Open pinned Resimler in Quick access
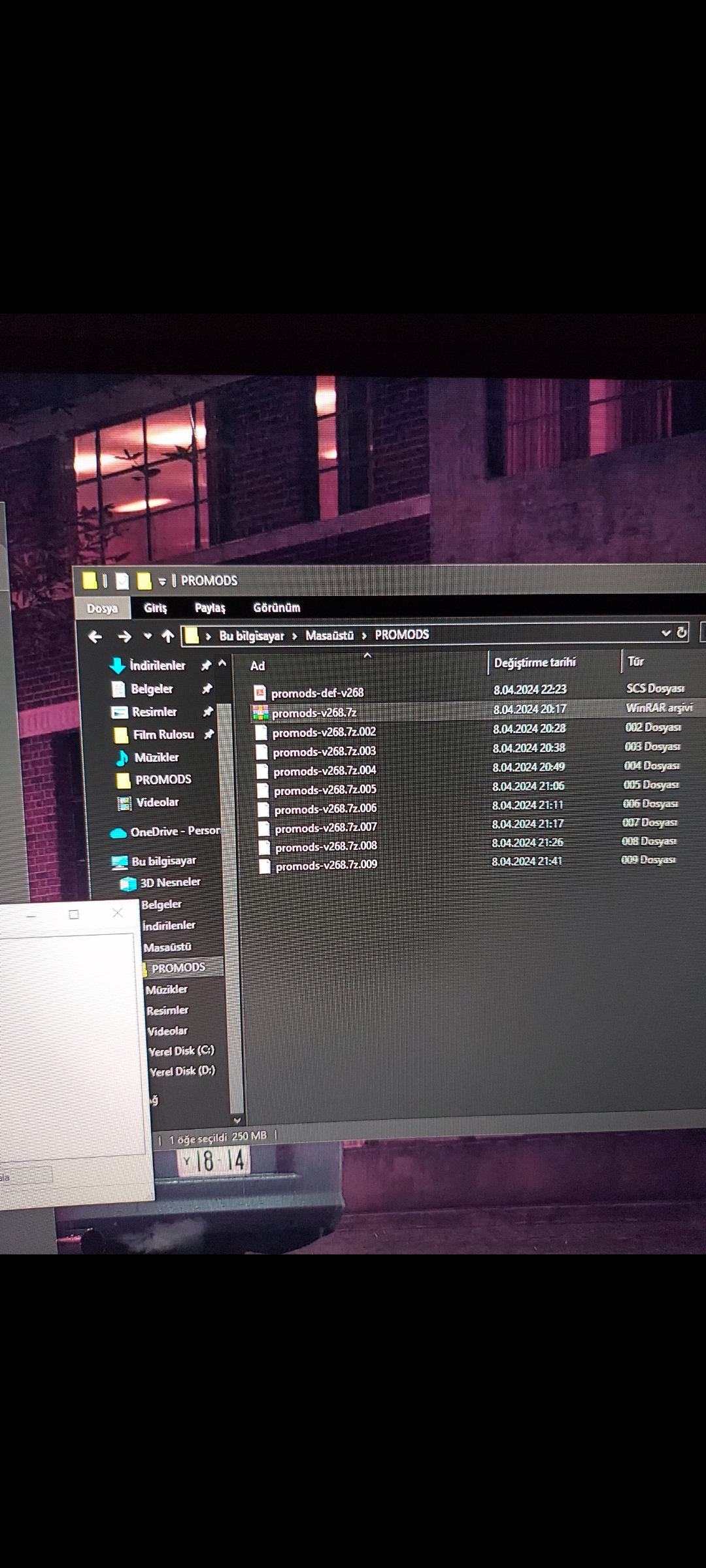The image size is (706, 1568). pyautogui.click(x=154, y=711)
